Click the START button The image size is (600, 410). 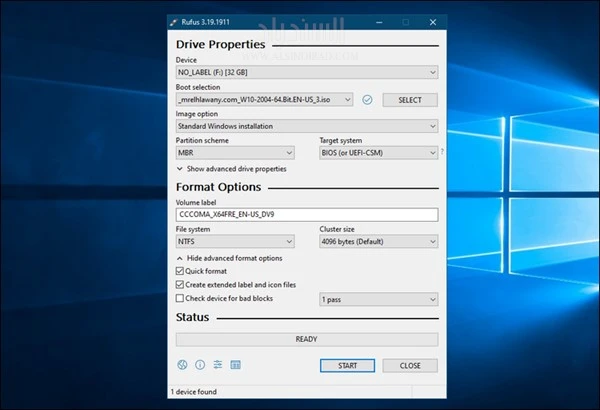coord(347,366)
